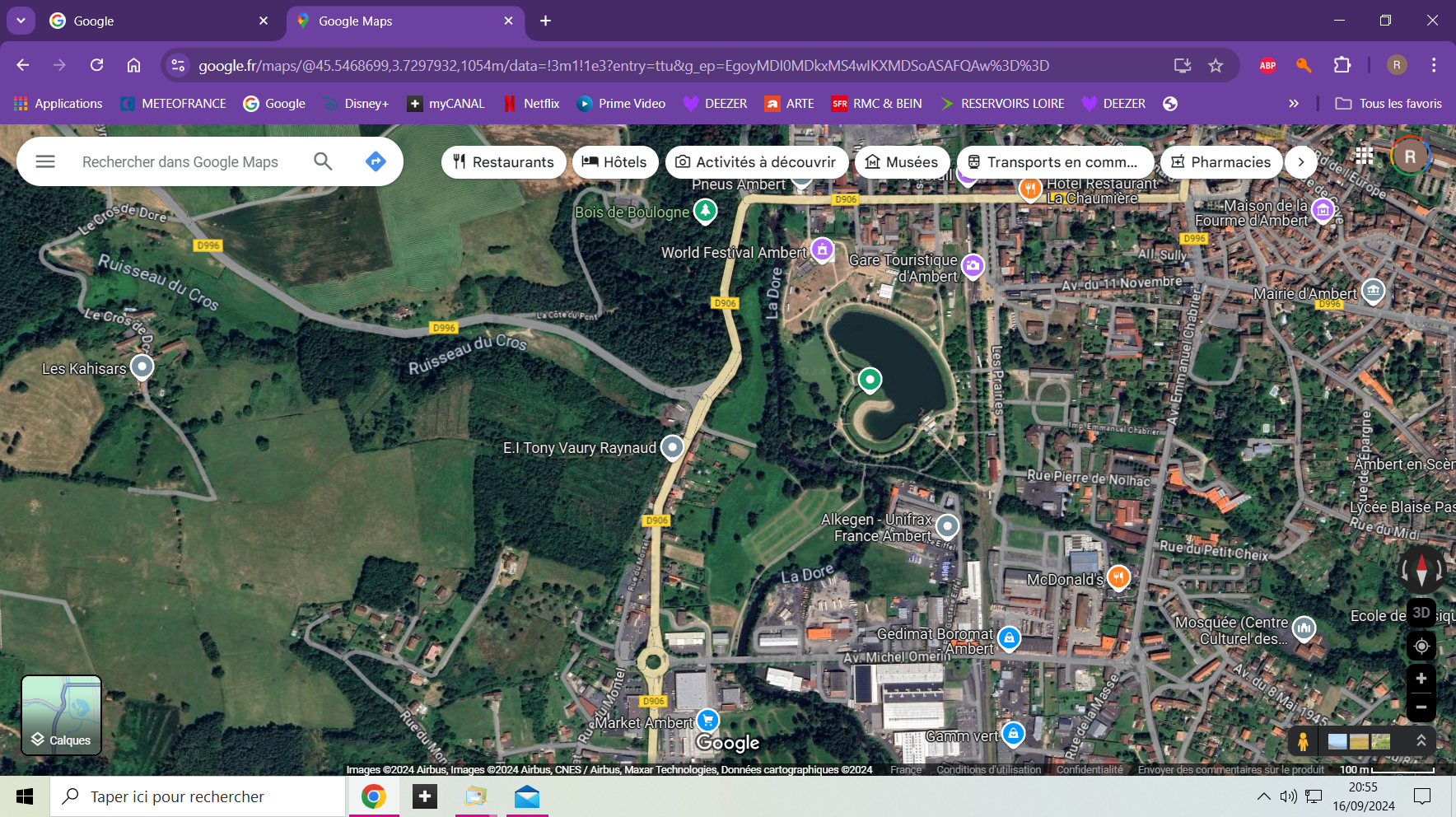Select the World Festival Ambert marker

(x=822, y=249)
